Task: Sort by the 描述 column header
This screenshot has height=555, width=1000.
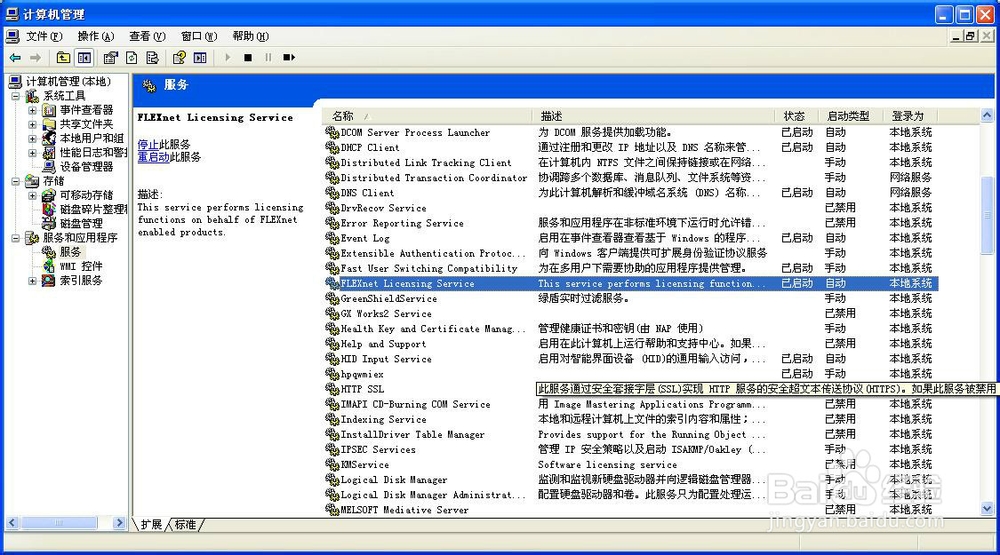Action: [x=654, y=115]
